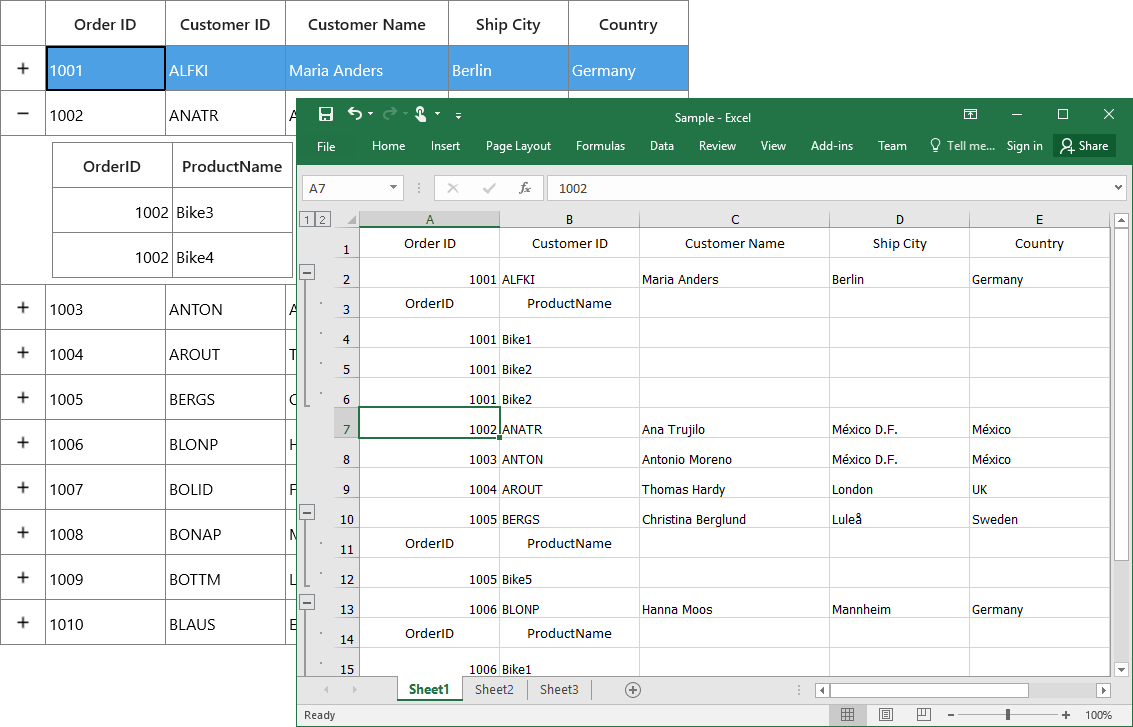1133x727 pixels.
Task: Undo the last action in Excel
Action: (x=354, y=113)
